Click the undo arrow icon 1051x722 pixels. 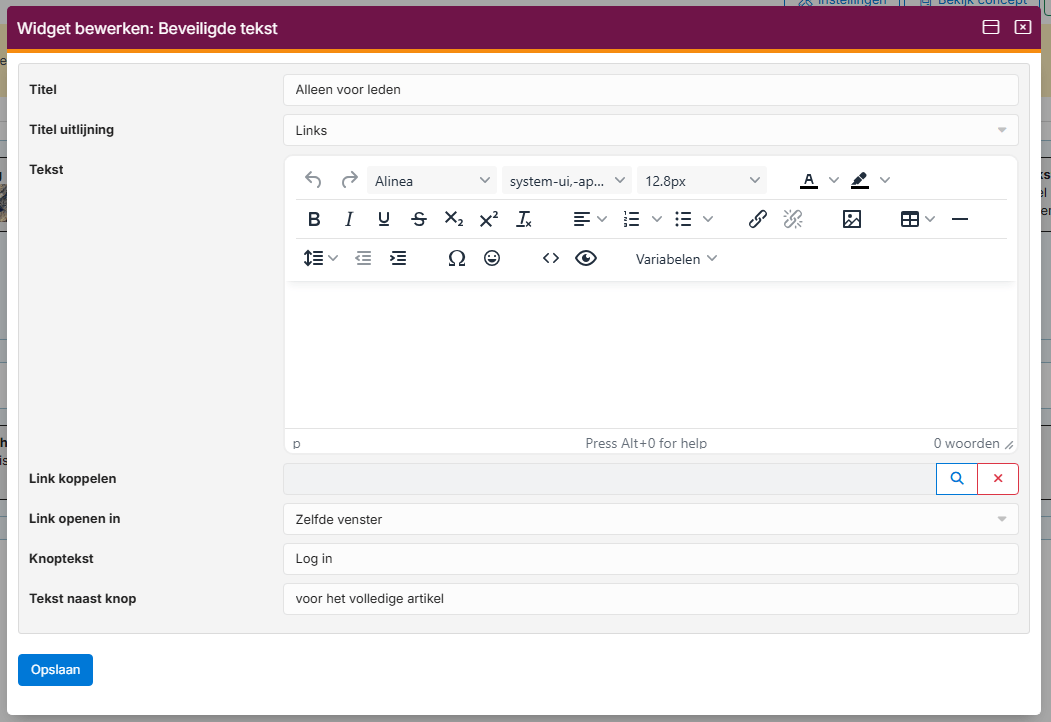pos(313,180)
